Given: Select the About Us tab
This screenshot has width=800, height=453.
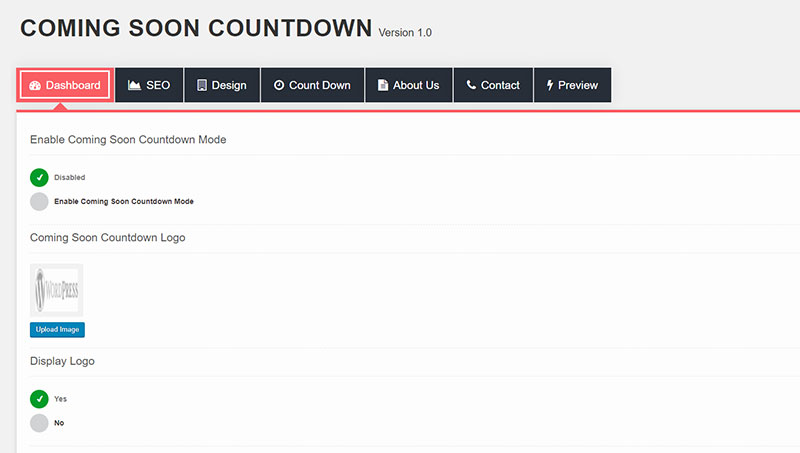Looking at the screenshot, I should 409,85.
